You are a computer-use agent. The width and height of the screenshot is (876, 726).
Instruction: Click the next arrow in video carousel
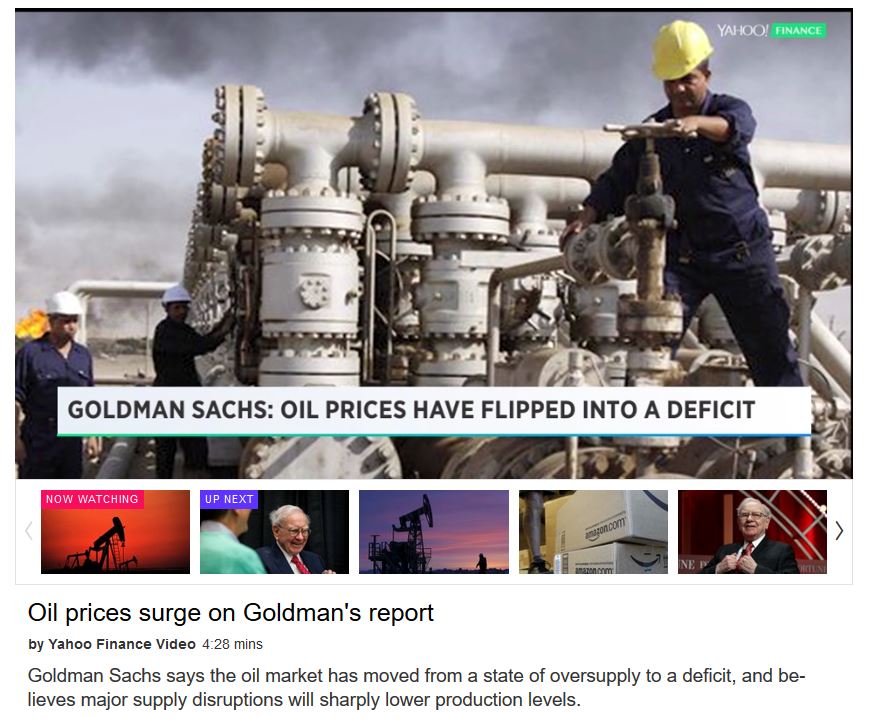(839, 531)
